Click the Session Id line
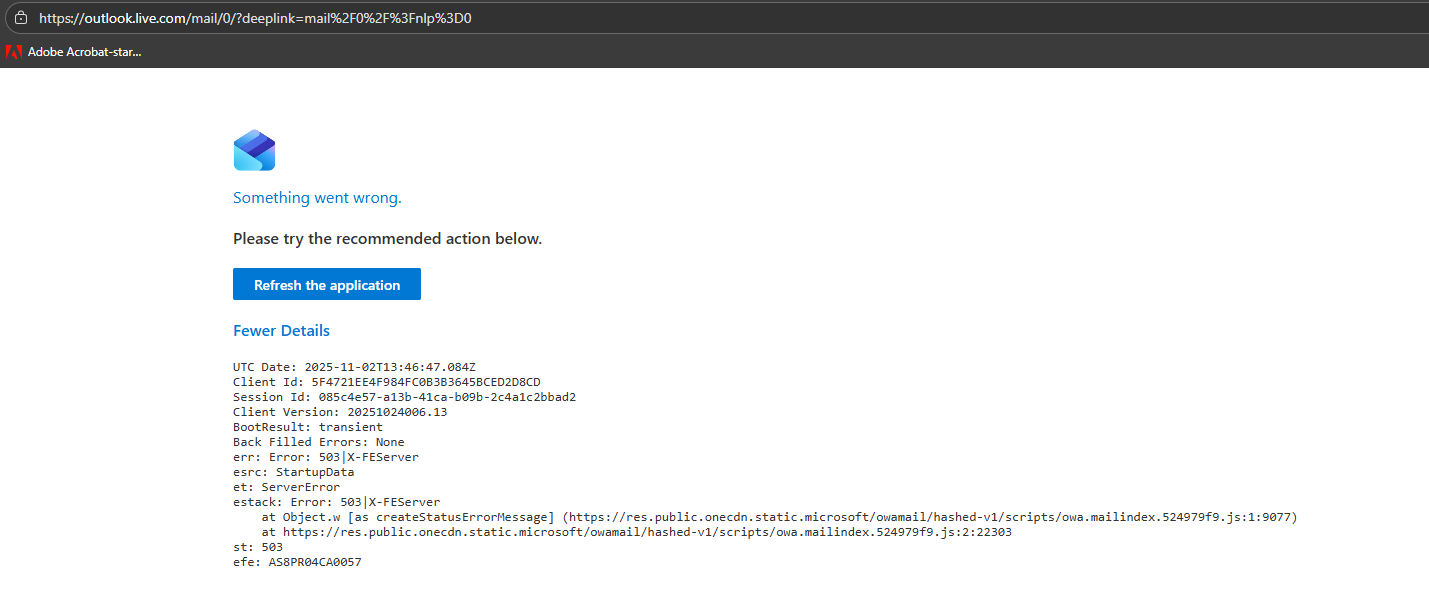This screenshot has width=1429, height=600. [404, 397]
